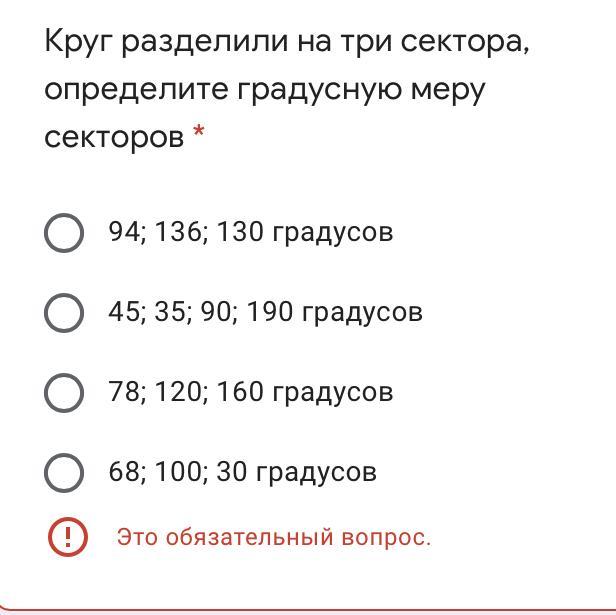Click the line 'определите градусную меру'
616x615 pixels.
pyautogui.click(x=264, y=90)
